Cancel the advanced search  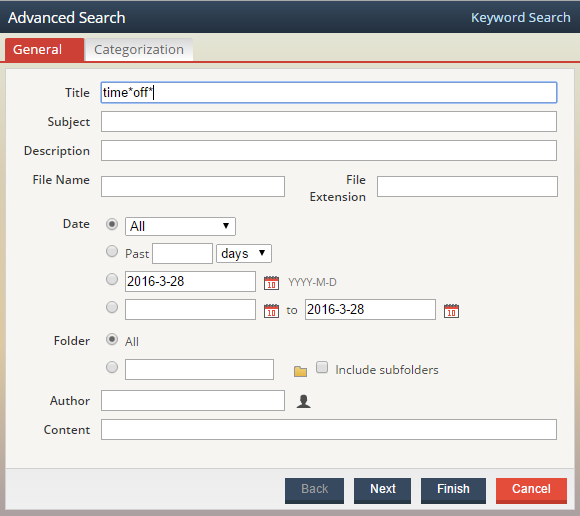tap(531, 490)
